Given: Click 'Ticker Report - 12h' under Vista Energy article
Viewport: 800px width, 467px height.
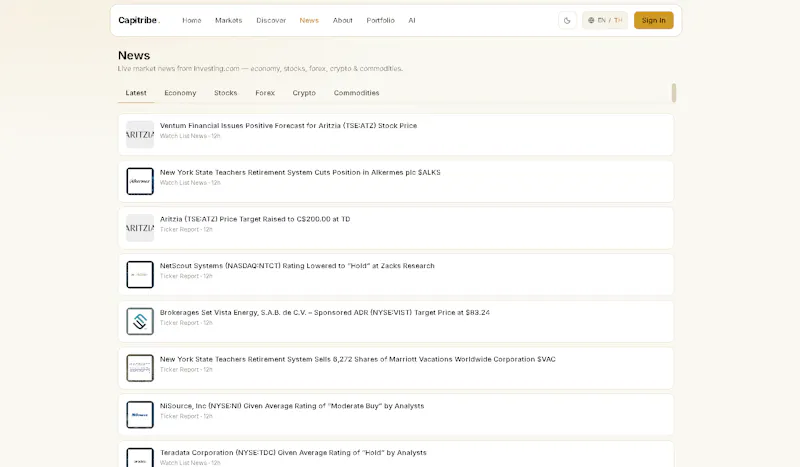Looking at the screenshot, I should 186,323.
